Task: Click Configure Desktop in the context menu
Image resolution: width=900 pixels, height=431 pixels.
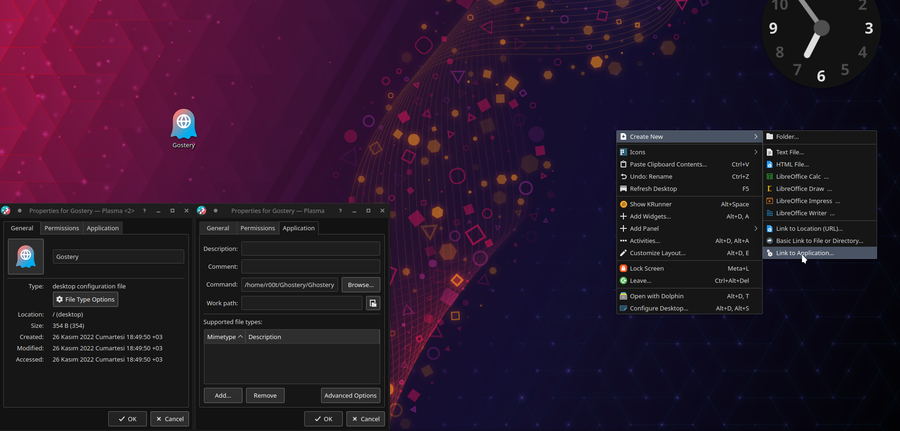Action: (660, 308)
